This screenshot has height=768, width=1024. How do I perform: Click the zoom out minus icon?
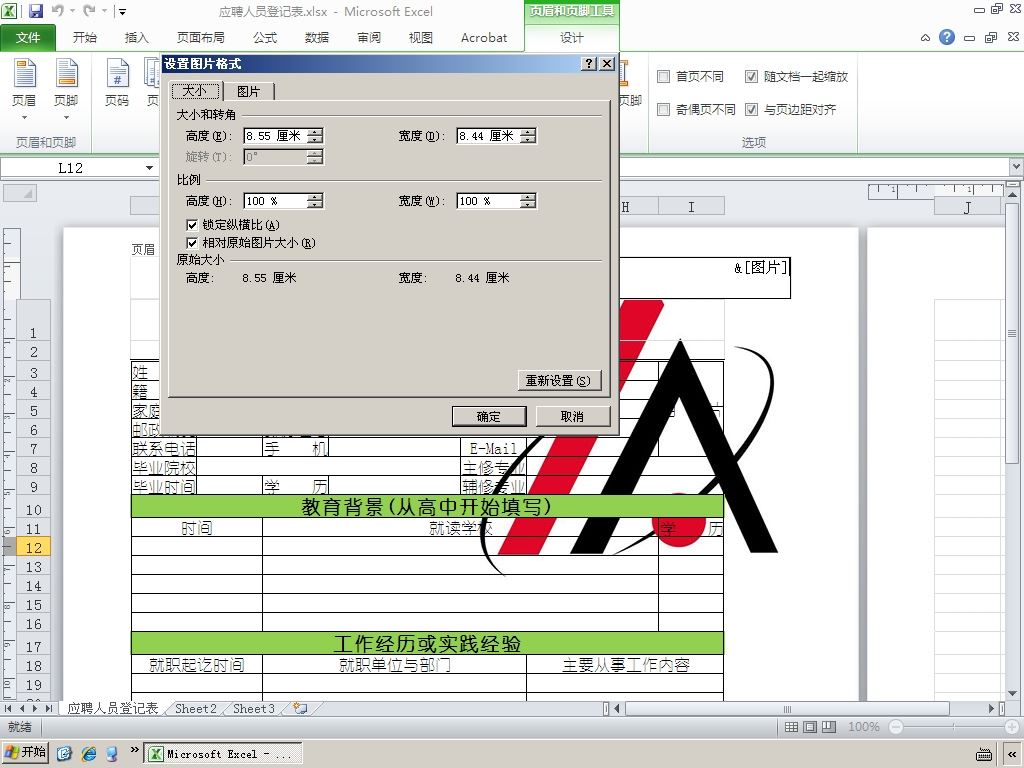(896, 727)
